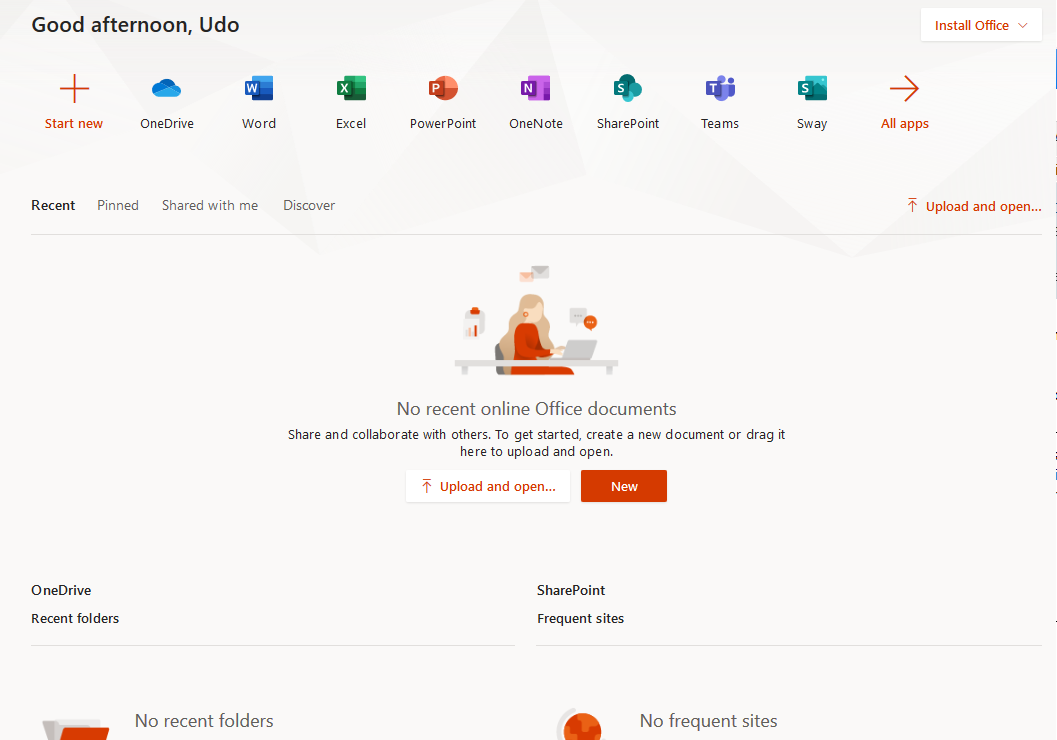Screen dimensions: 1057x740
Task: Switch to the Pinned tab
Action: pyautogui.click(x=118, y=205)
